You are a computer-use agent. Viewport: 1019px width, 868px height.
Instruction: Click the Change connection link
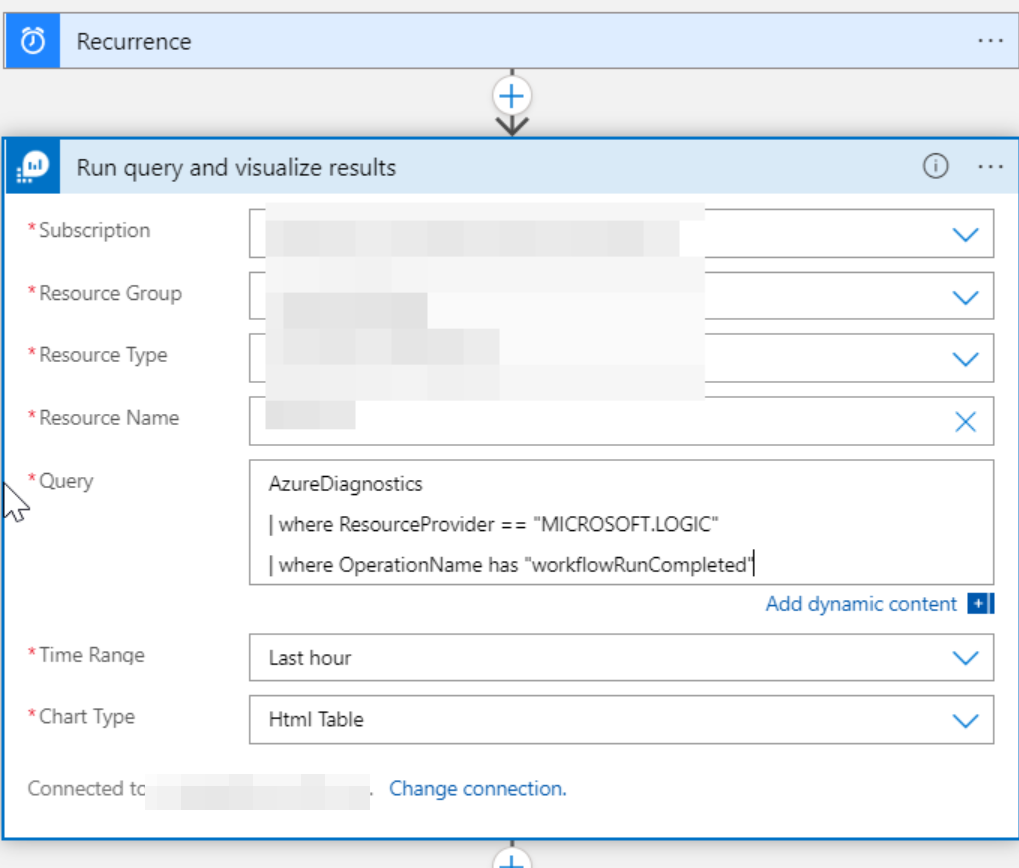pos(478,789)
